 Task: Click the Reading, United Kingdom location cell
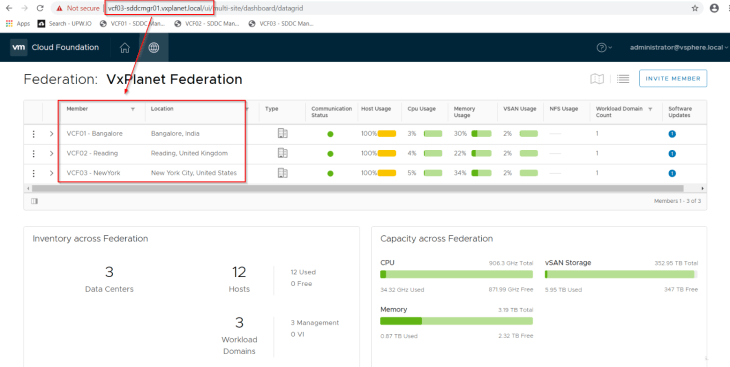pyautogui.click(x=189, y=153)
